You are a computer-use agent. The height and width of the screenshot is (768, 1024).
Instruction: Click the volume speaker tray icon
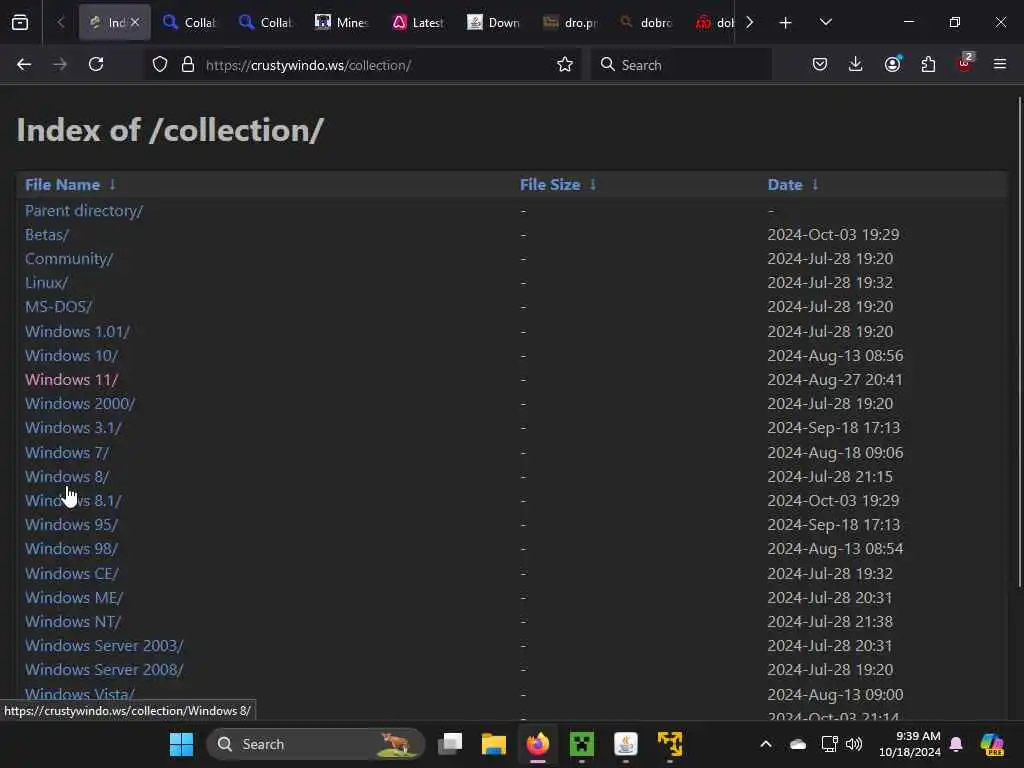[x=854, y=744]
